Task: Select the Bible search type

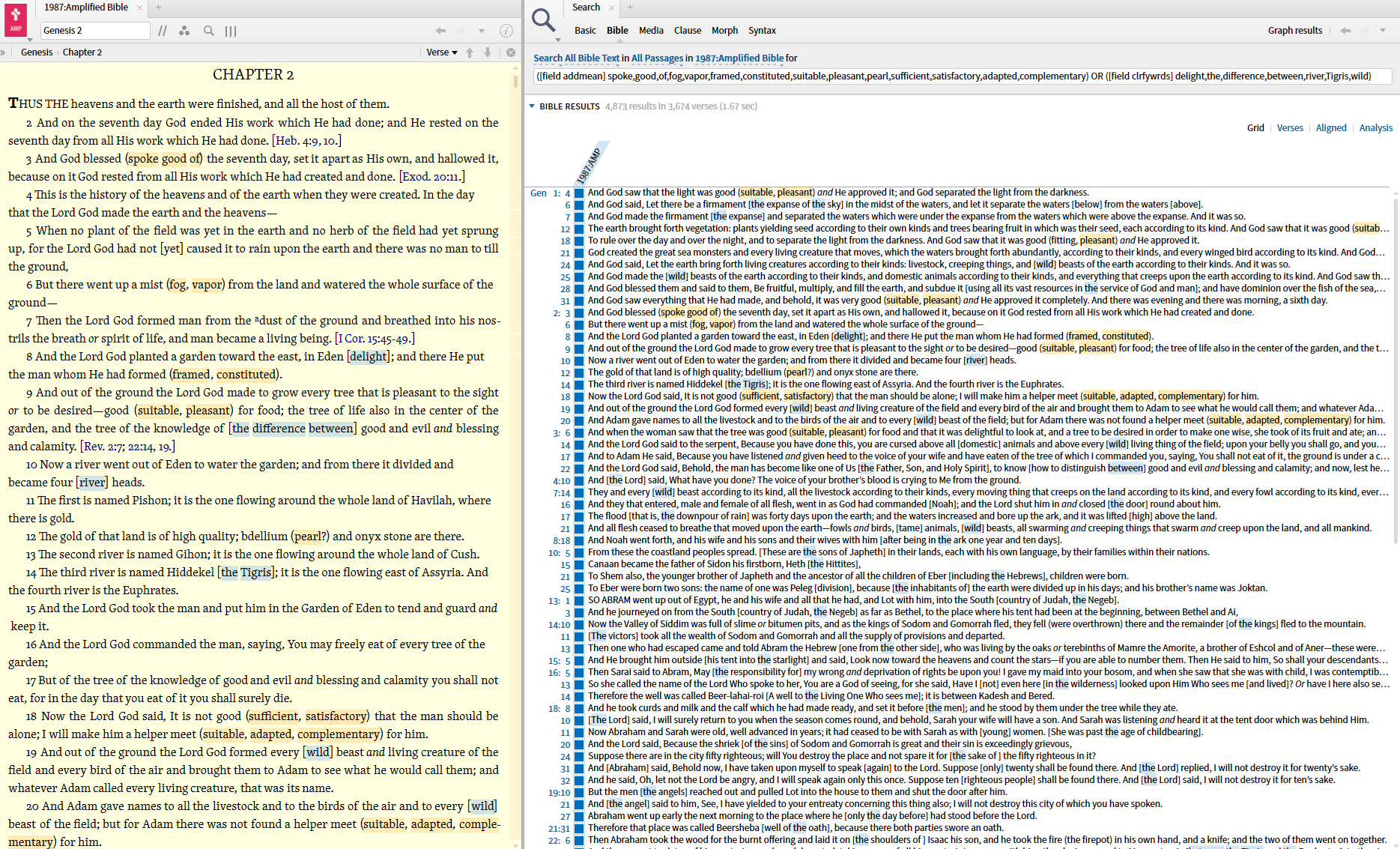Action: 617,31
